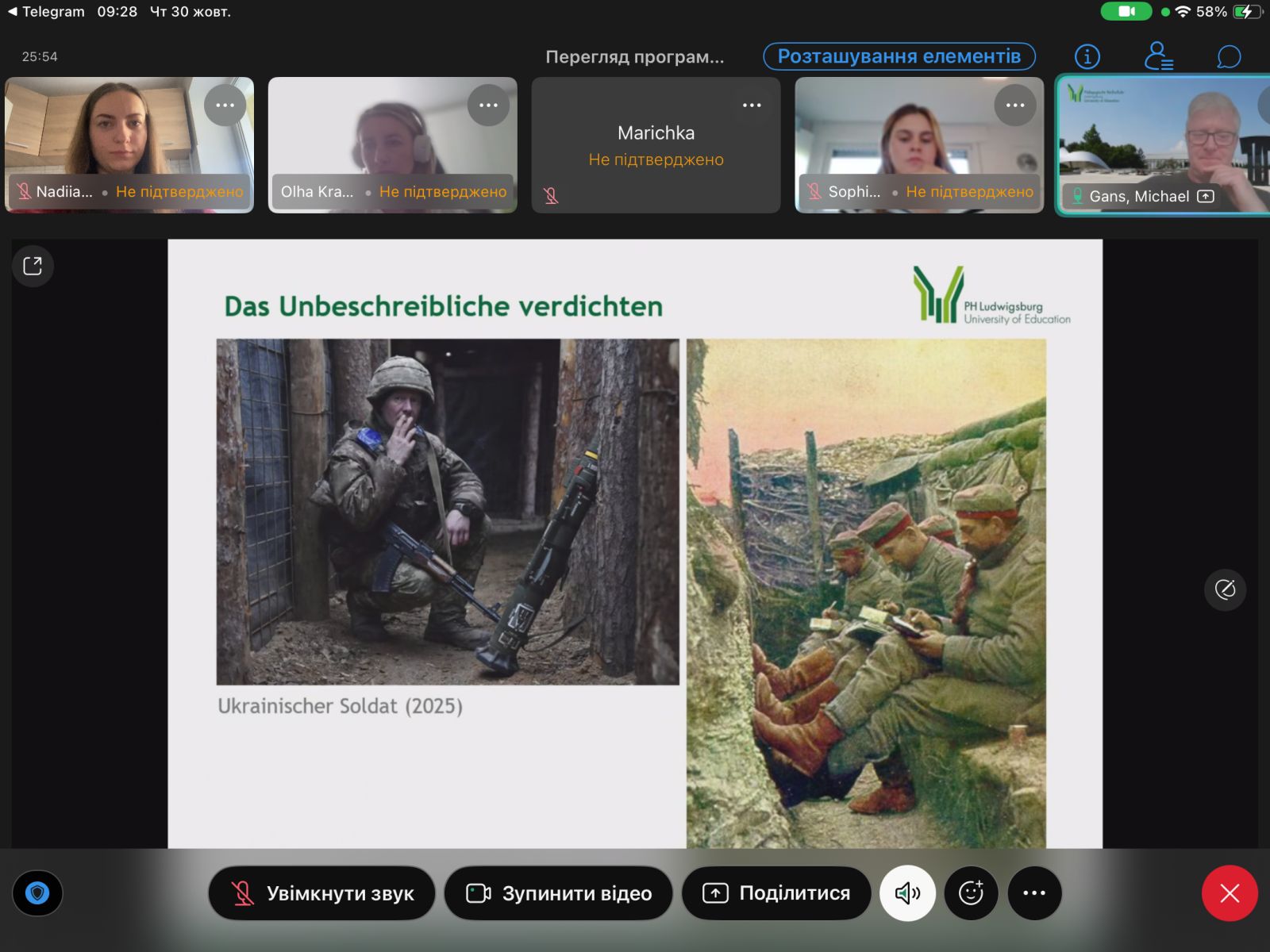Screen dimensions: 1270x952
Task: Open options menu on Olha's video tile
Action: coord(488,105)
